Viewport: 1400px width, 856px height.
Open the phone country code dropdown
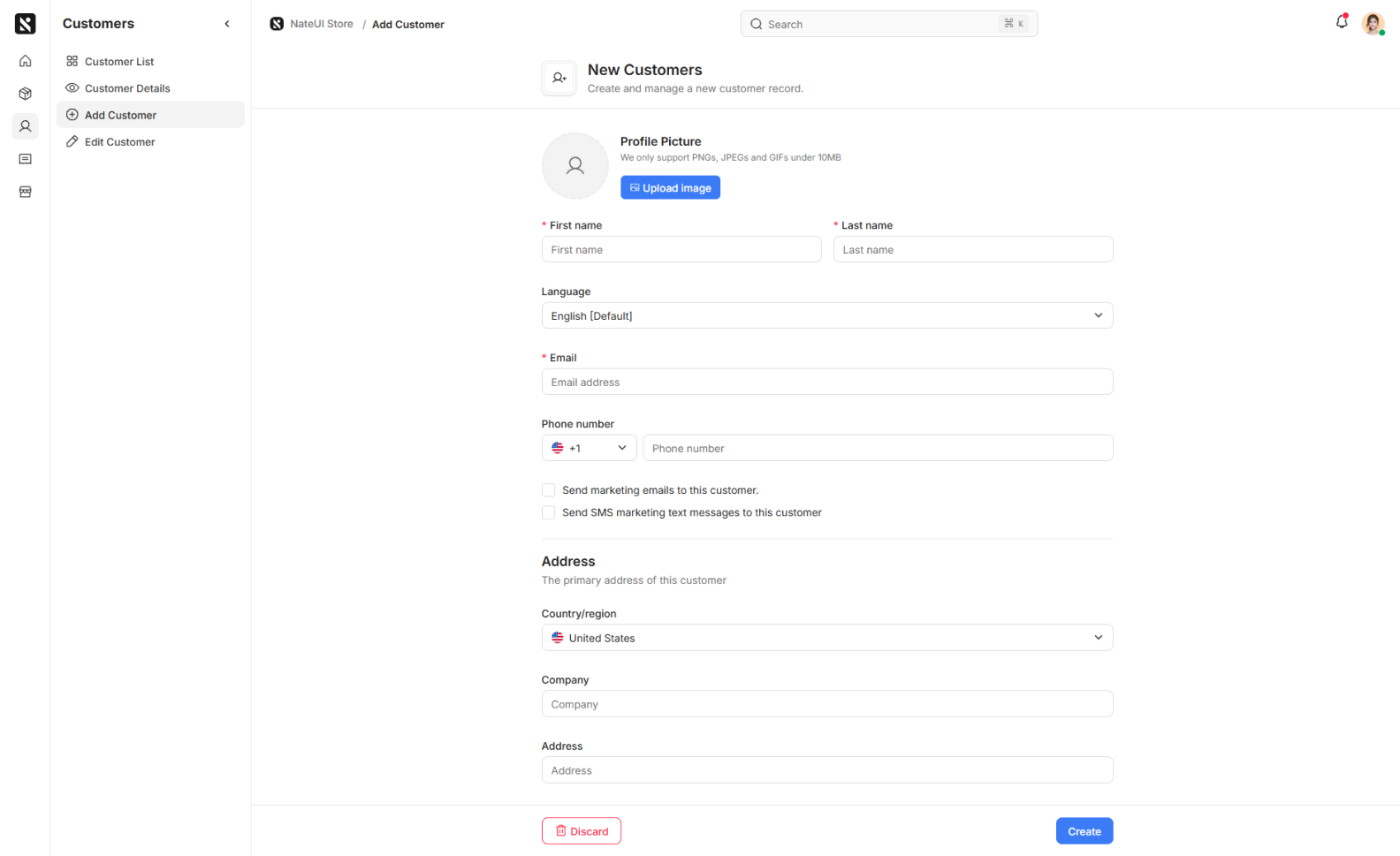point(589,448)
